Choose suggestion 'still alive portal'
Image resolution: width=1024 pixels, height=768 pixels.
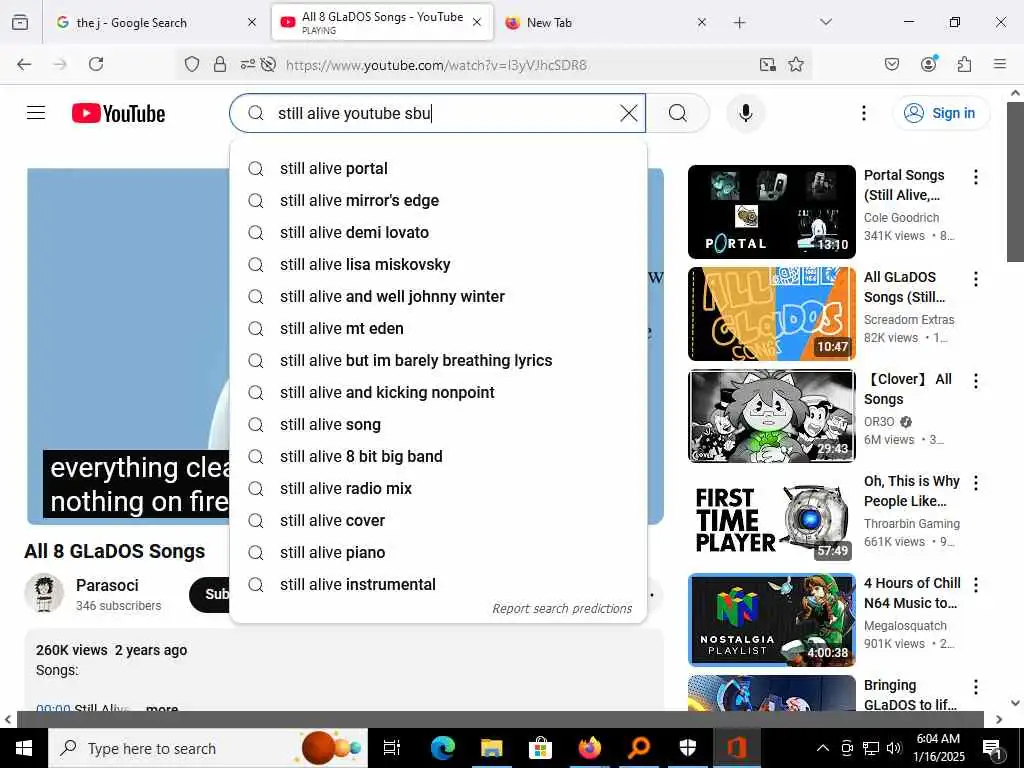(x=438, y=168)
